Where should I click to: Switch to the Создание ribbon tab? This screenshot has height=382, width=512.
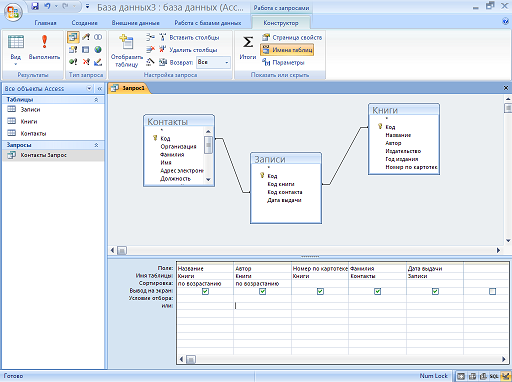tap(84, 23)
